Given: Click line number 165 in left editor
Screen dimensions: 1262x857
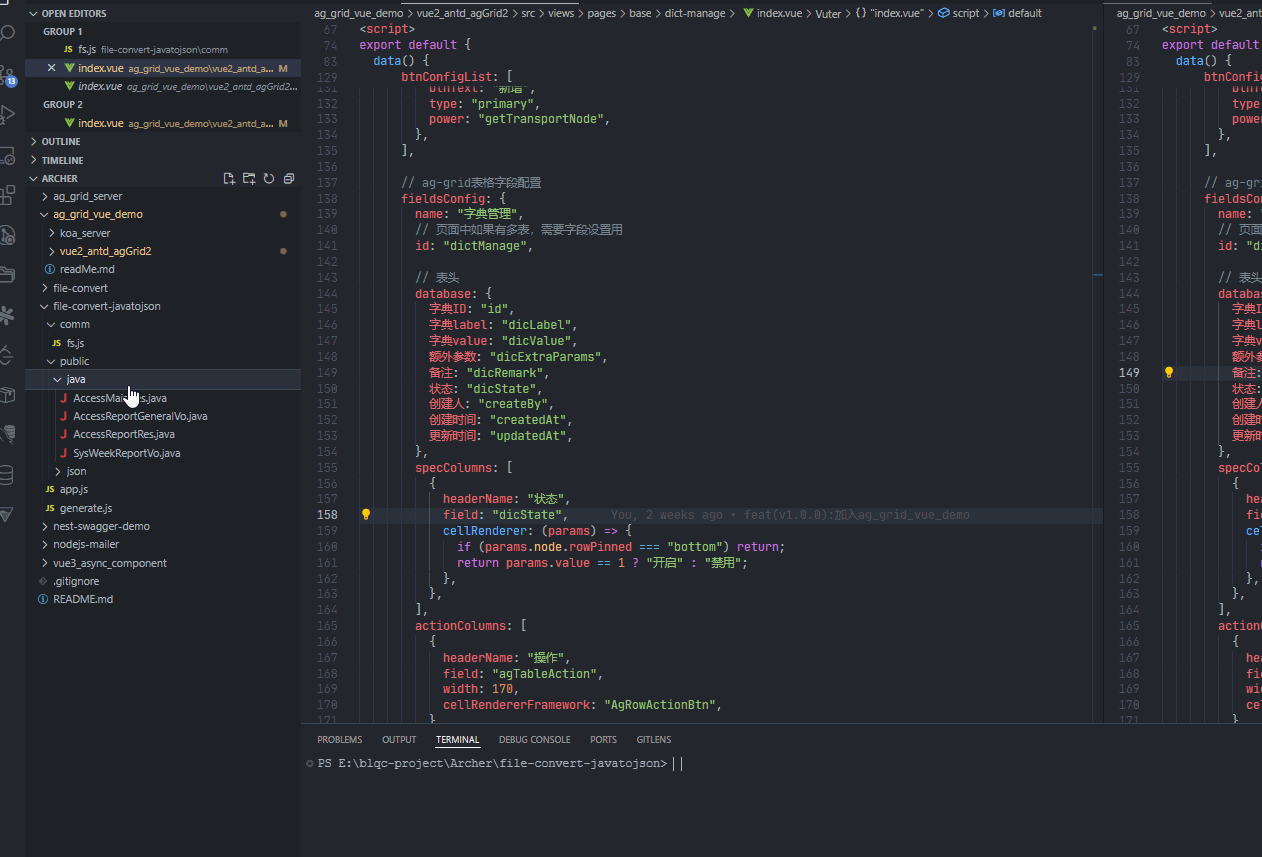Looking at the screenshot, I should click(327, 626).
